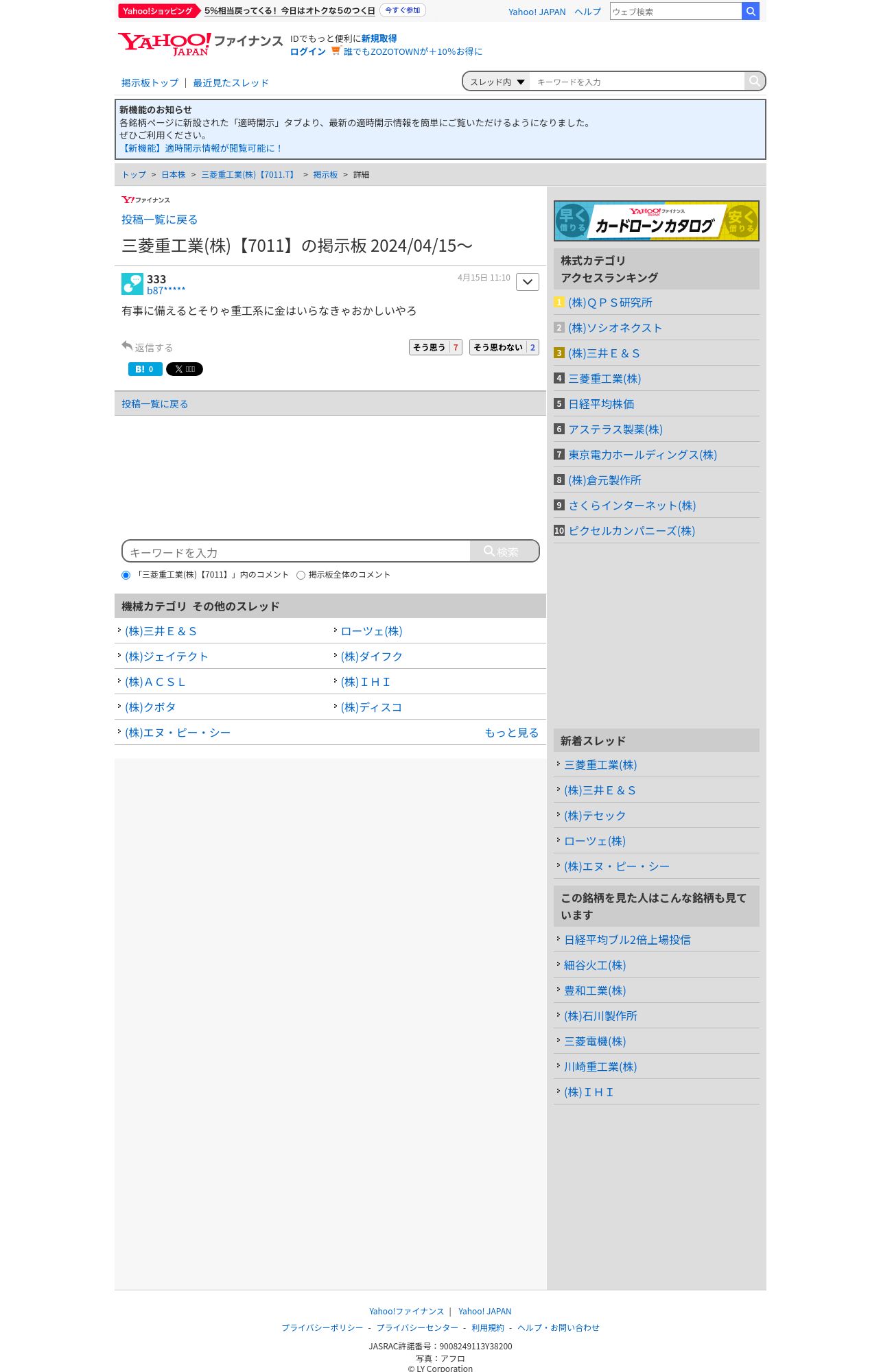Open 最近見たスレッド tab

[x=231, y=83]
